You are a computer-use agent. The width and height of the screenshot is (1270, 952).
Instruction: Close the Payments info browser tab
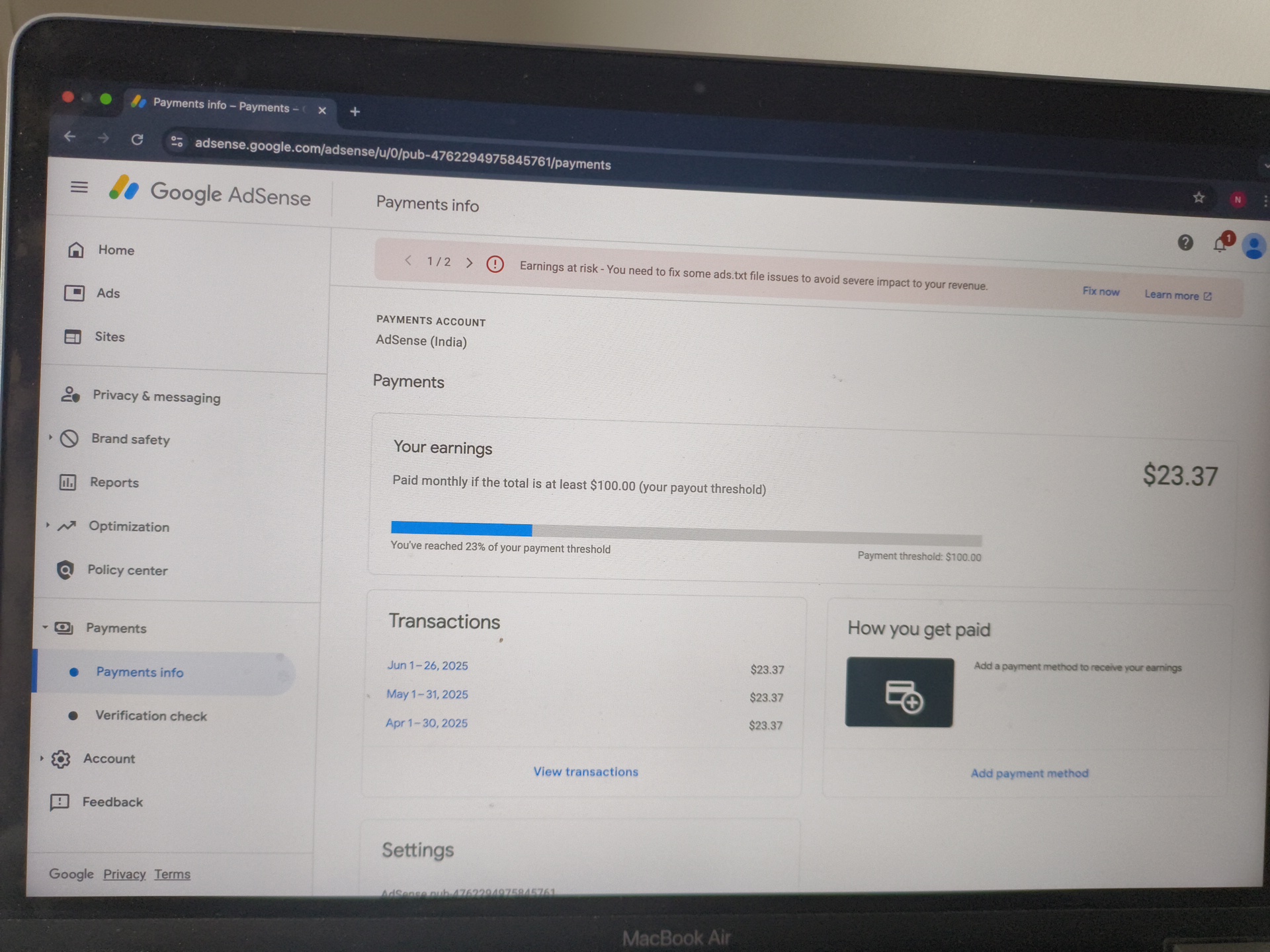click(x=322, y=110)
